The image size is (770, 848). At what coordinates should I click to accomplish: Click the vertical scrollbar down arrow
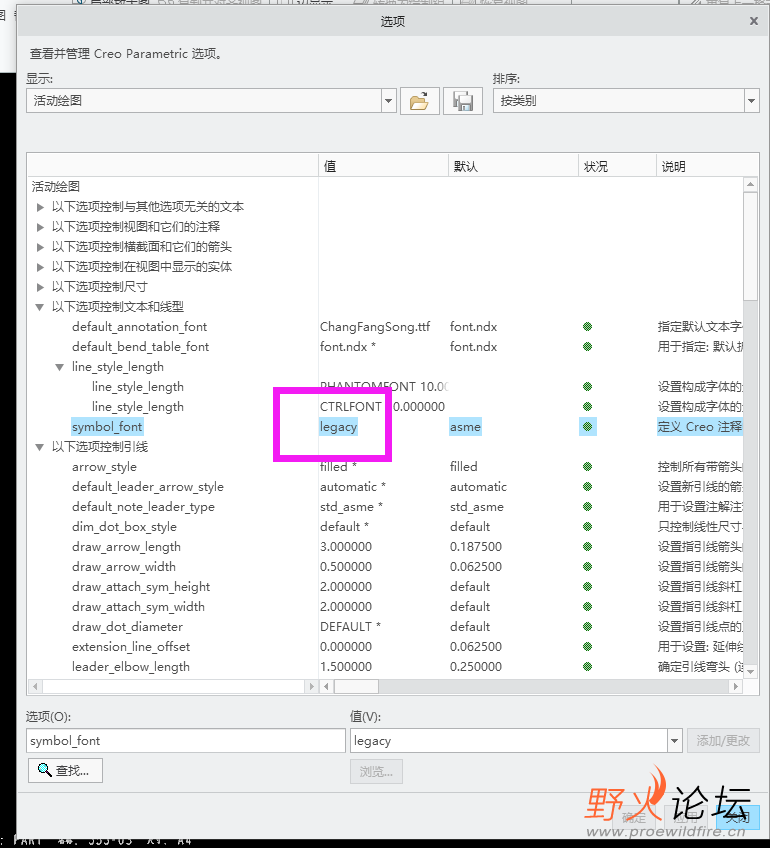(751, 671)
